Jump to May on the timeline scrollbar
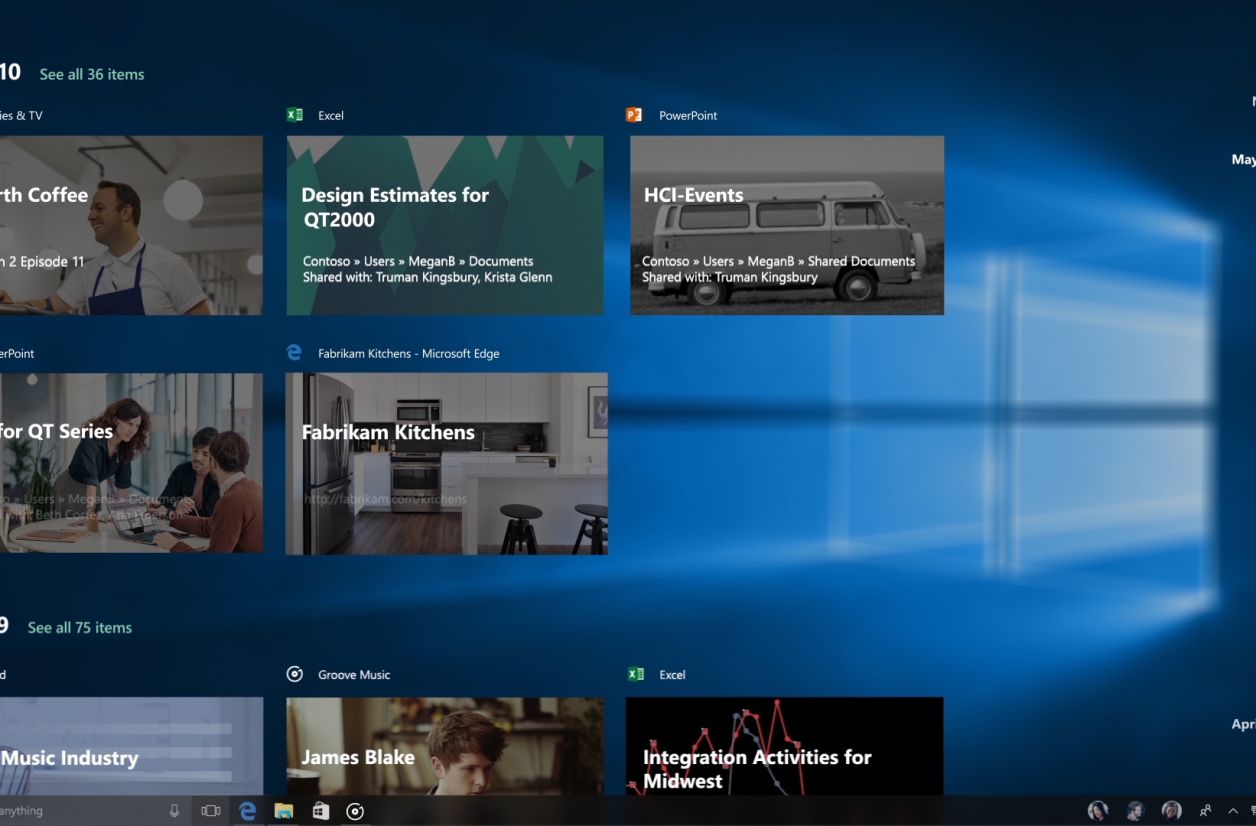The width and height of the screenshot is (1256, 826). (x=1243, y=159)
